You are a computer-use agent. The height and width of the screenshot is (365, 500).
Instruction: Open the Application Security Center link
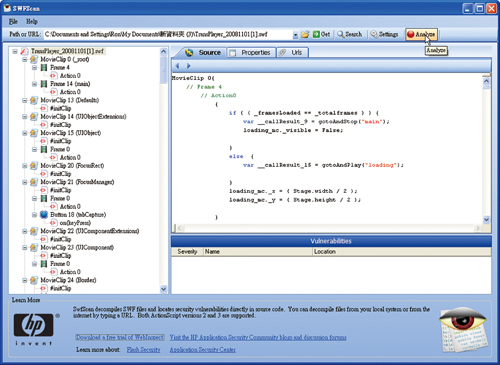(x=203, y=350)
